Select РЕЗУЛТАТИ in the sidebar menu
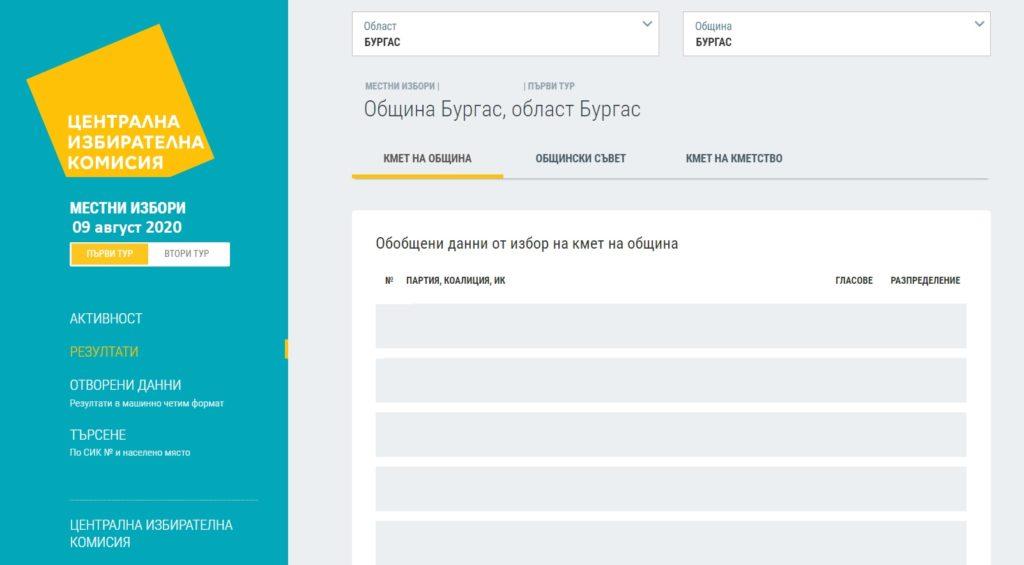1024x565 pixels. click(x=104, y=352)
